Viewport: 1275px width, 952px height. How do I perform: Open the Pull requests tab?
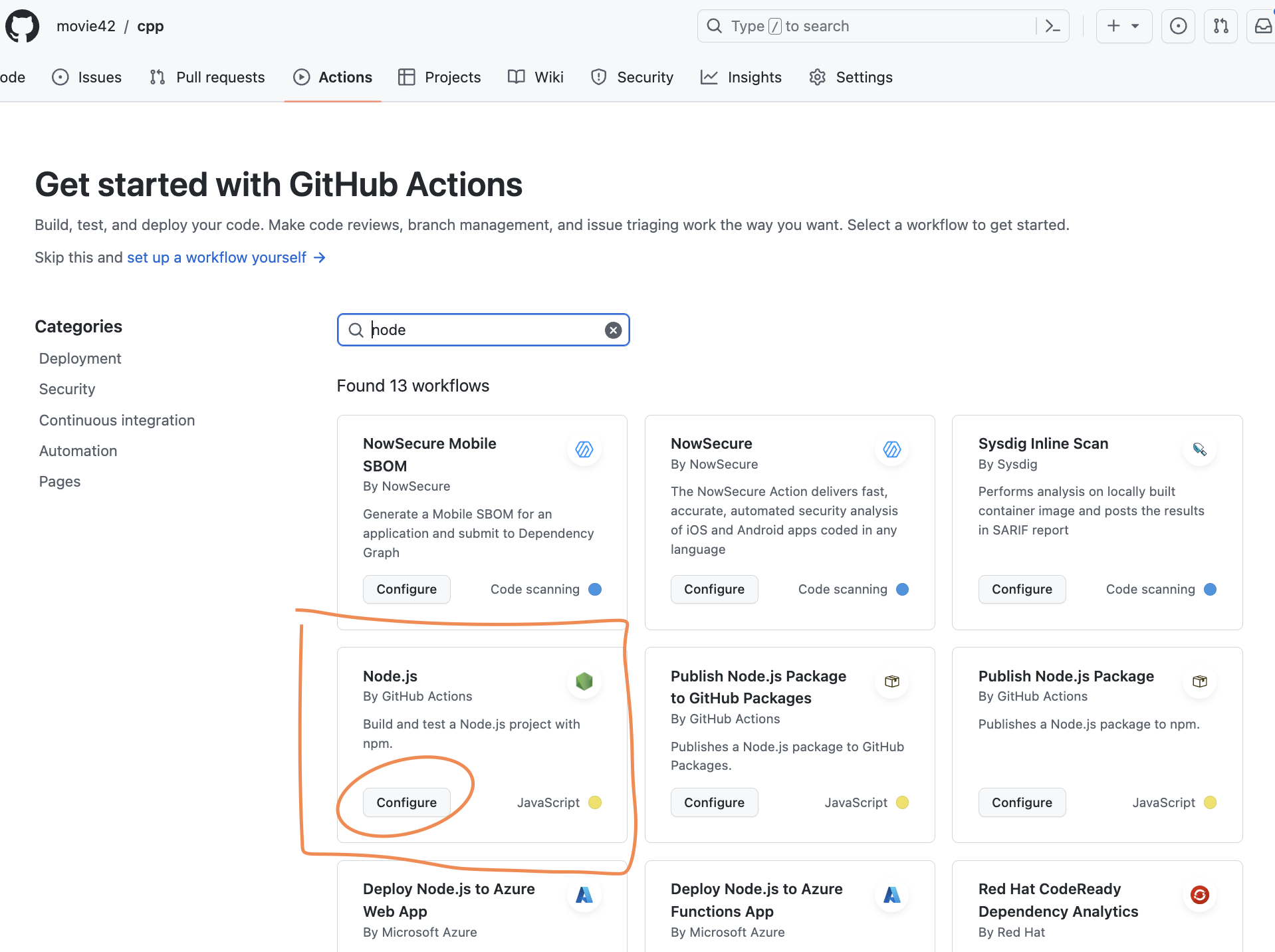click(207, 77)
